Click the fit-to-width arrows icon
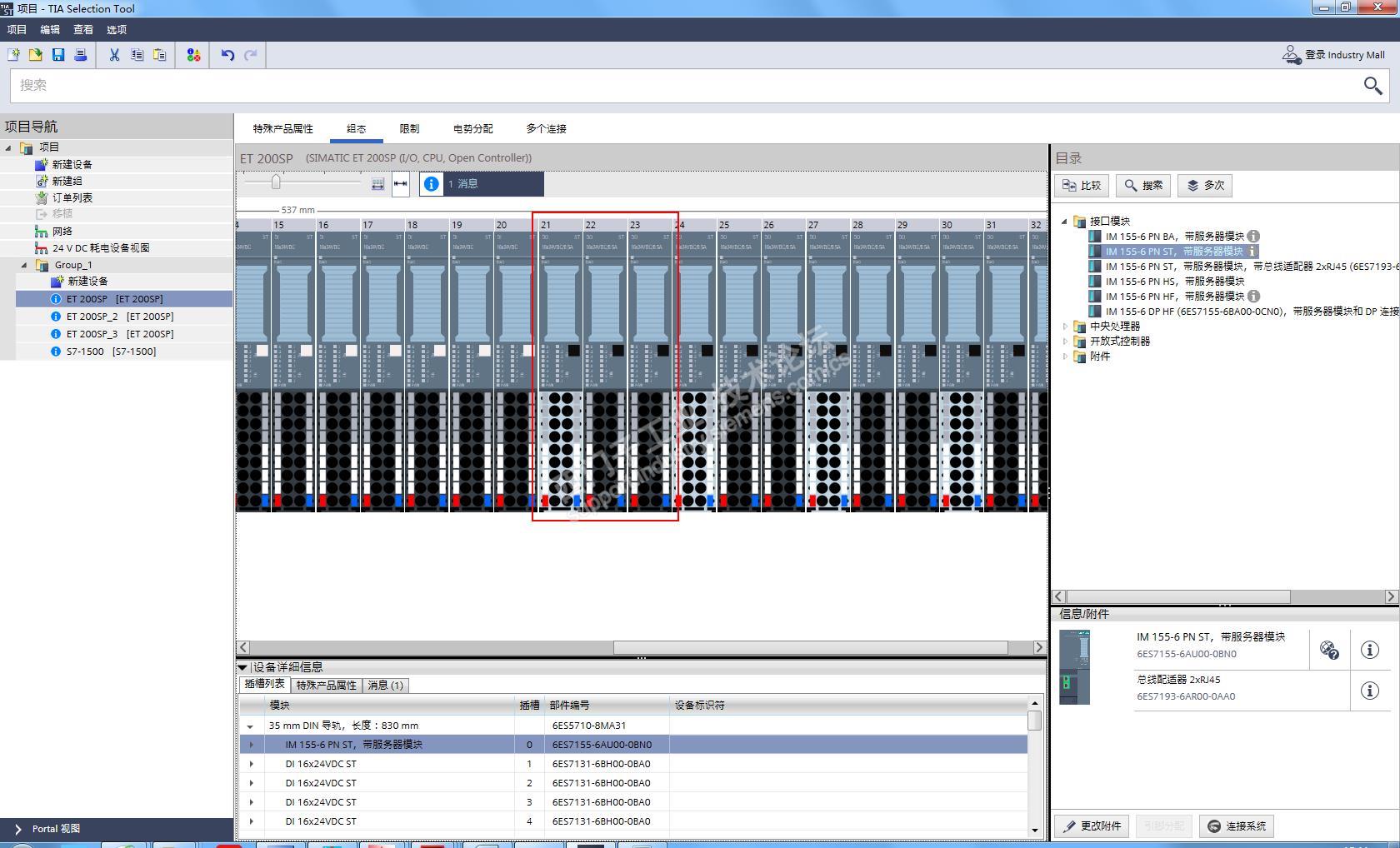1400x848 pixels. coord(401,184)
